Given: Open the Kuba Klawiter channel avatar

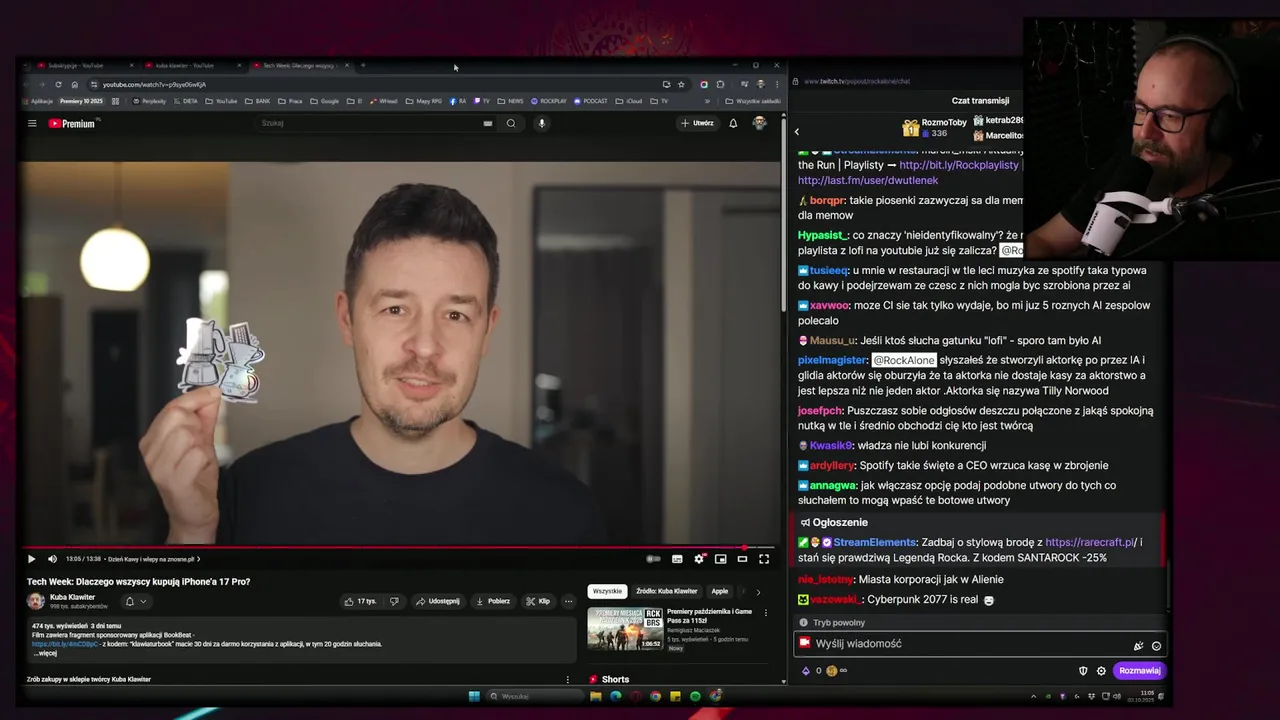Looking at the screenshot, I should coord(36,601).
